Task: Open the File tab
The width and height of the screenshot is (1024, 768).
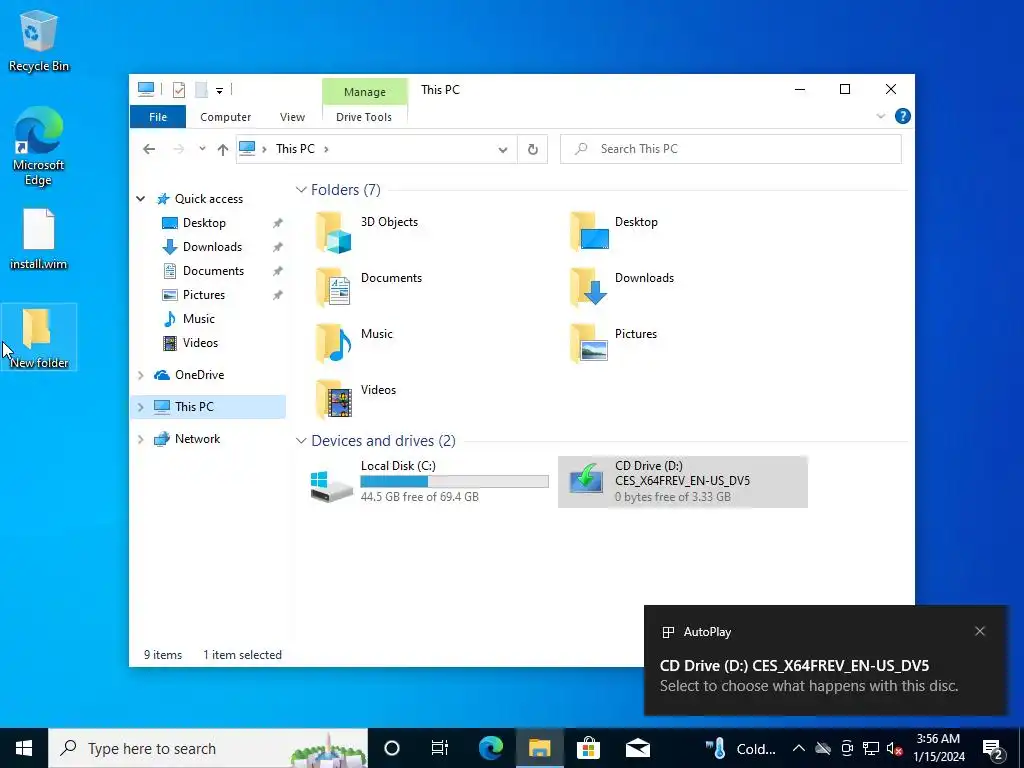Action: tap(158, 117)
